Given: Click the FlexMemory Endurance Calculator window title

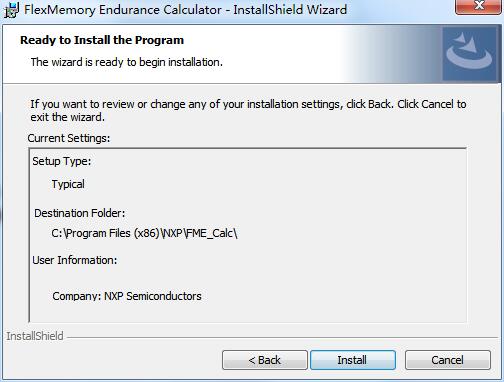Looking at the screenshot, I should 185,10.
